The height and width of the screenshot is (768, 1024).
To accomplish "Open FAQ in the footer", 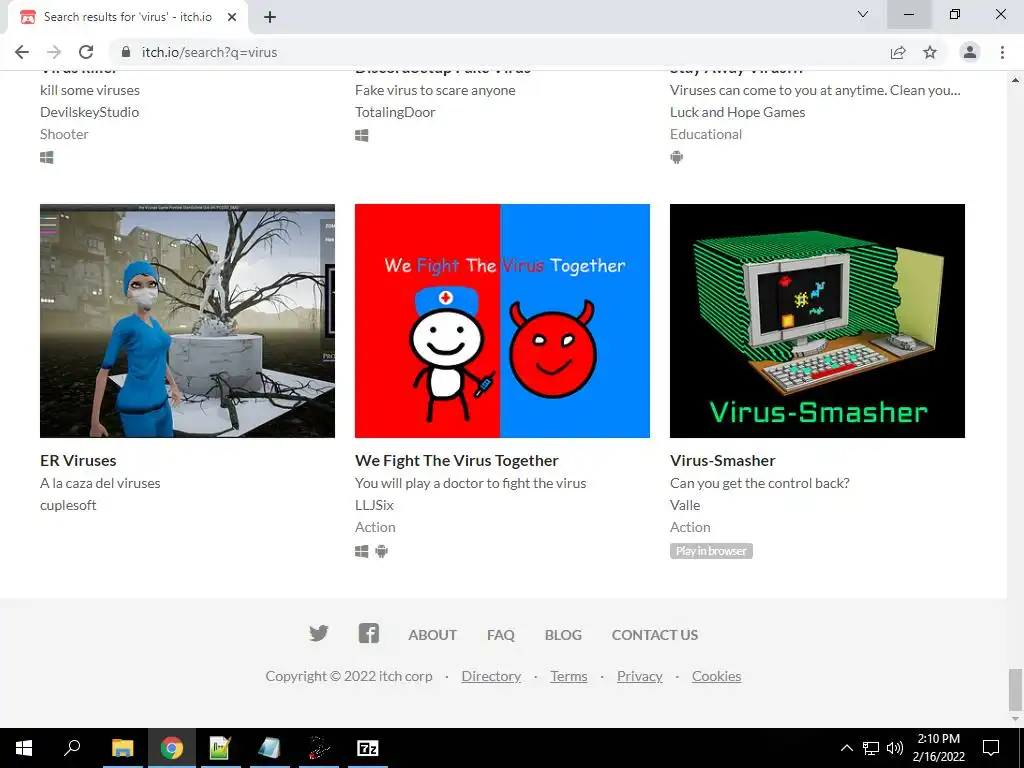I will point(501,635).
